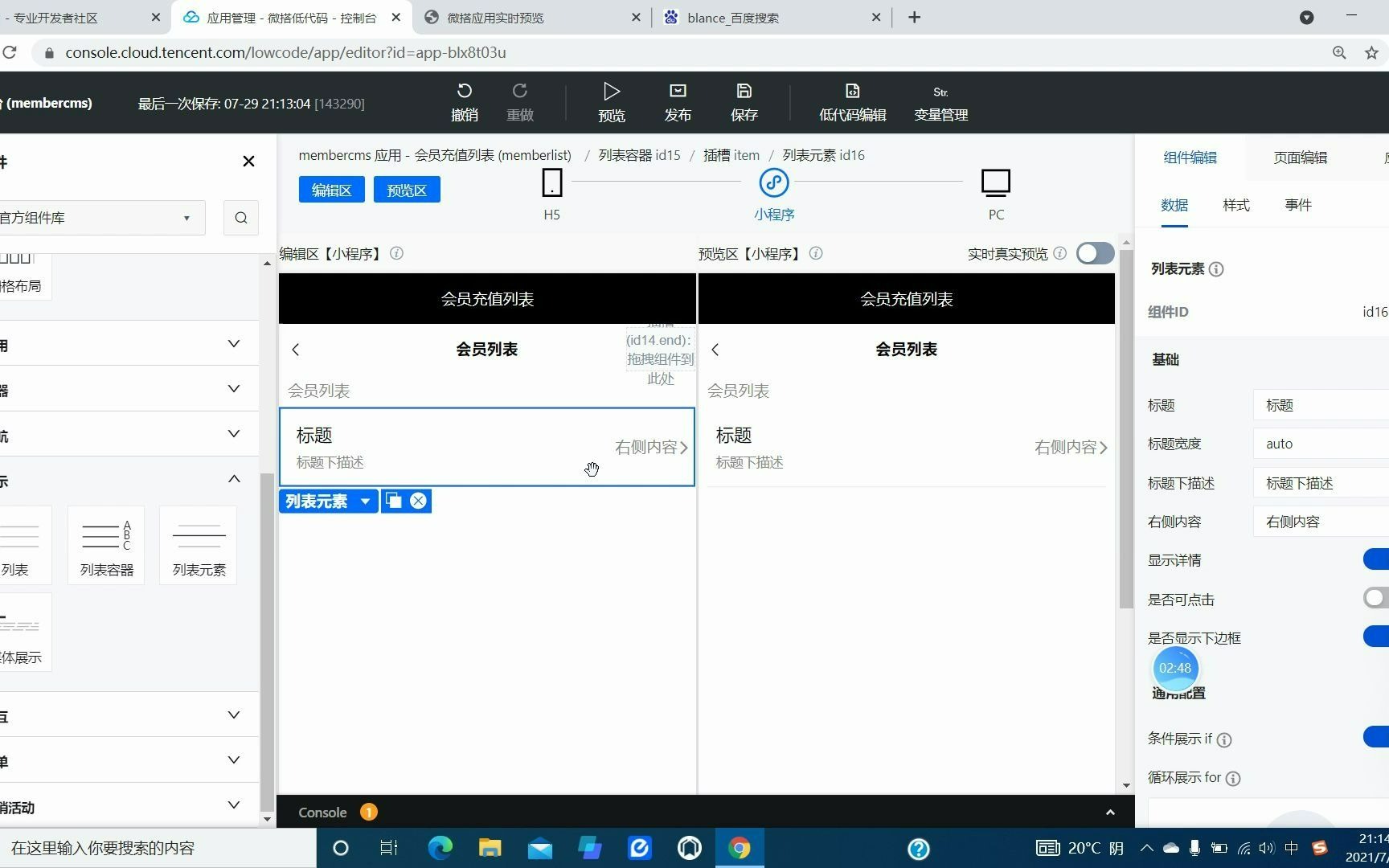Image resolution: width=1389 pixels, height=868 pixels.
Task: Open the 列表元素 label dropdown arrow
Action: coord(365,501)
